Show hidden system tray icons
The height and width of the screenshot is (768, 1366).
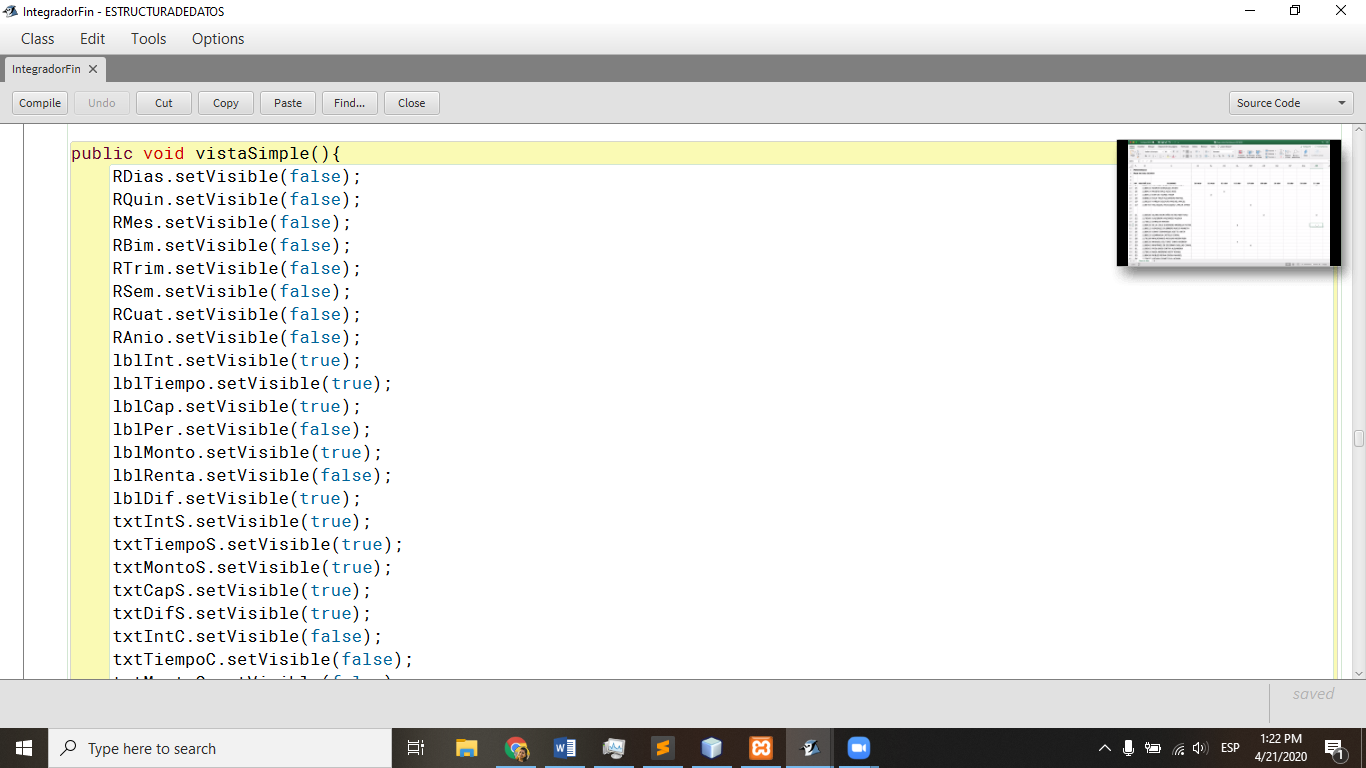pyautogui.click(x=1104, y=748)
